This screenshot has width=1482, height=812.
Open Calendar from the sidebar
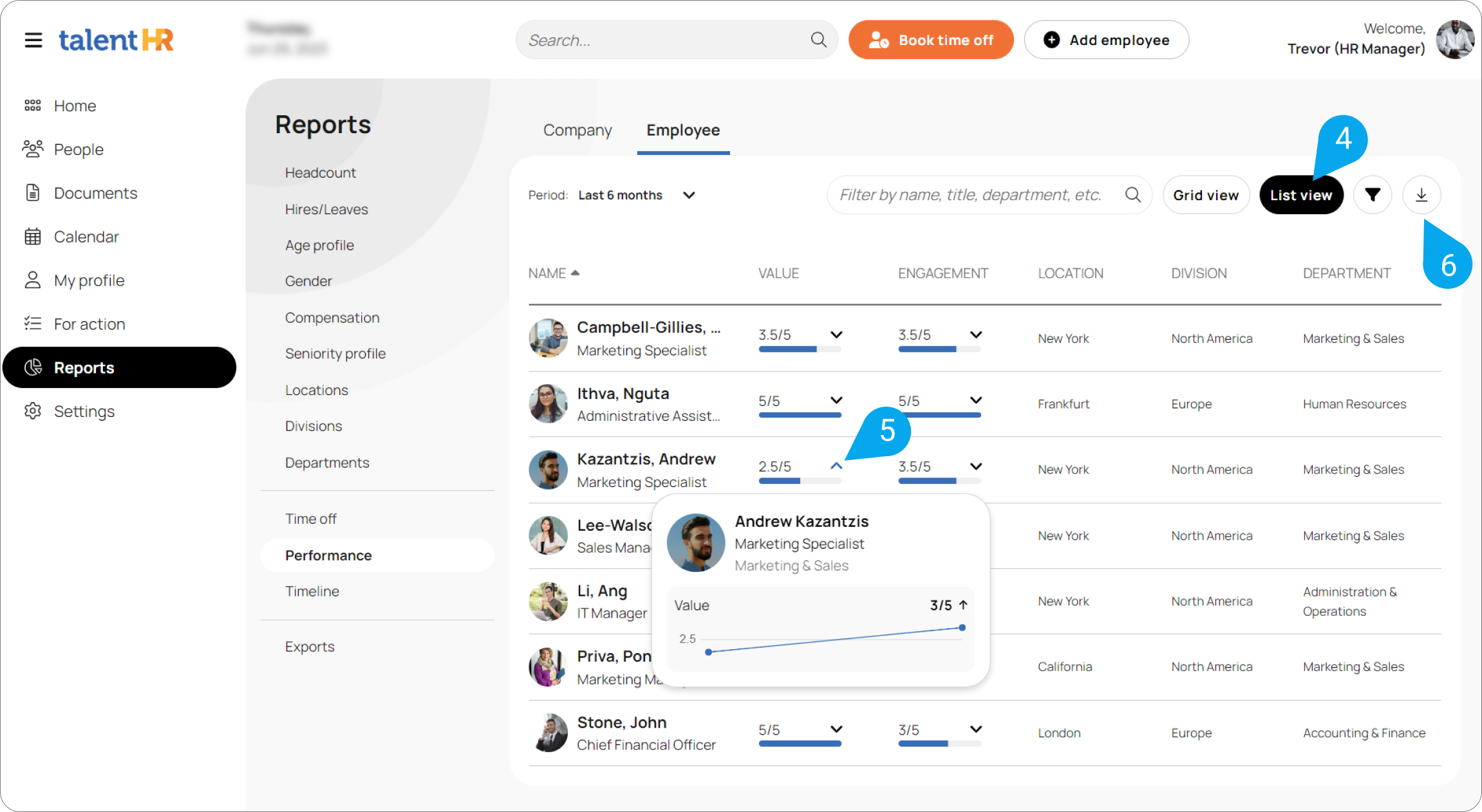click(x=86, y=237)
